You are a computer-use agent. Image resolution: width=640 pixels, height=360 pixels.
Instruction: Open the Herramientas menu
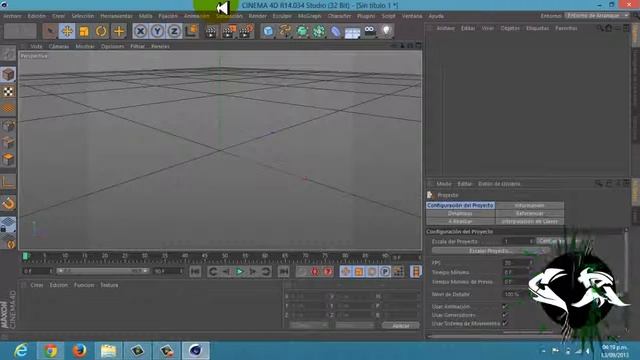(116, 16)
